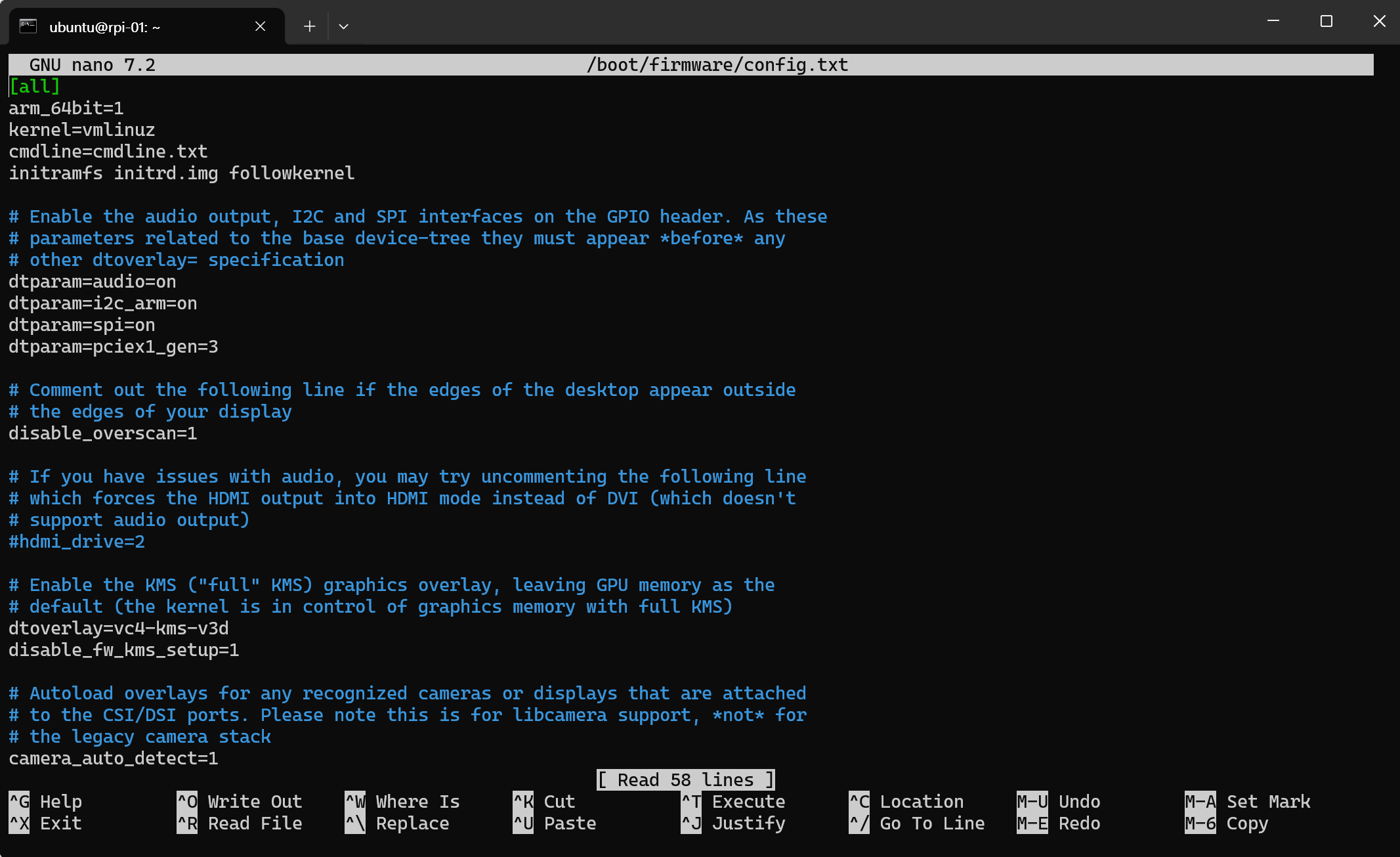The image size is (1400, 857).
Task: Click the ^K Cut shortcut
Action: 544,802
